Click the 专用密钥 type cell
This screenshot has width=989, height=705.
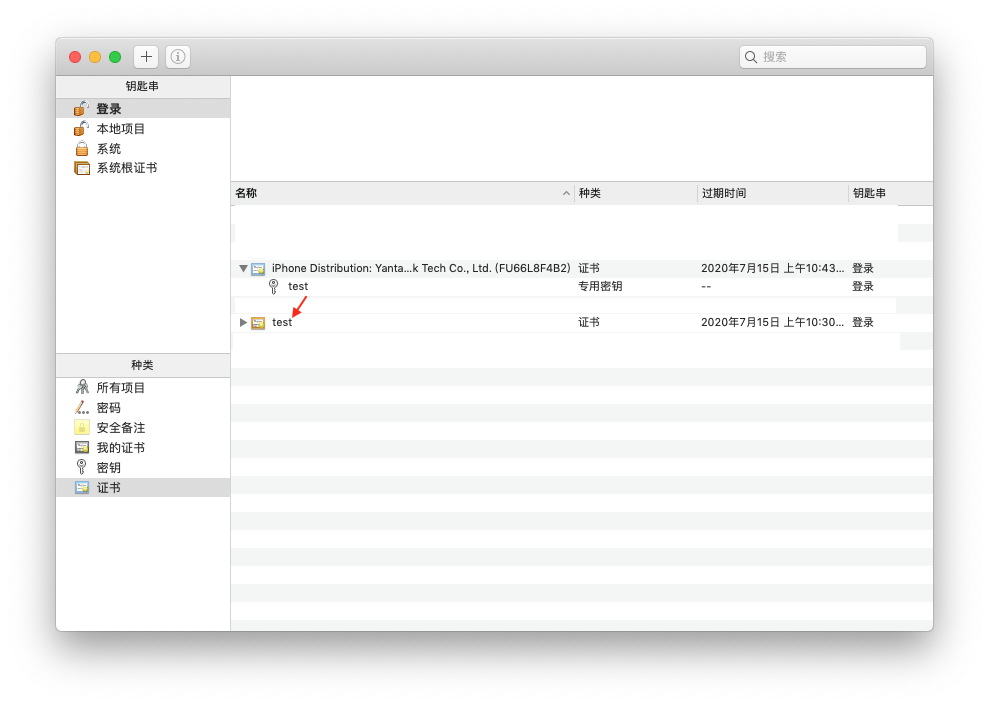(x=600, y=286)
